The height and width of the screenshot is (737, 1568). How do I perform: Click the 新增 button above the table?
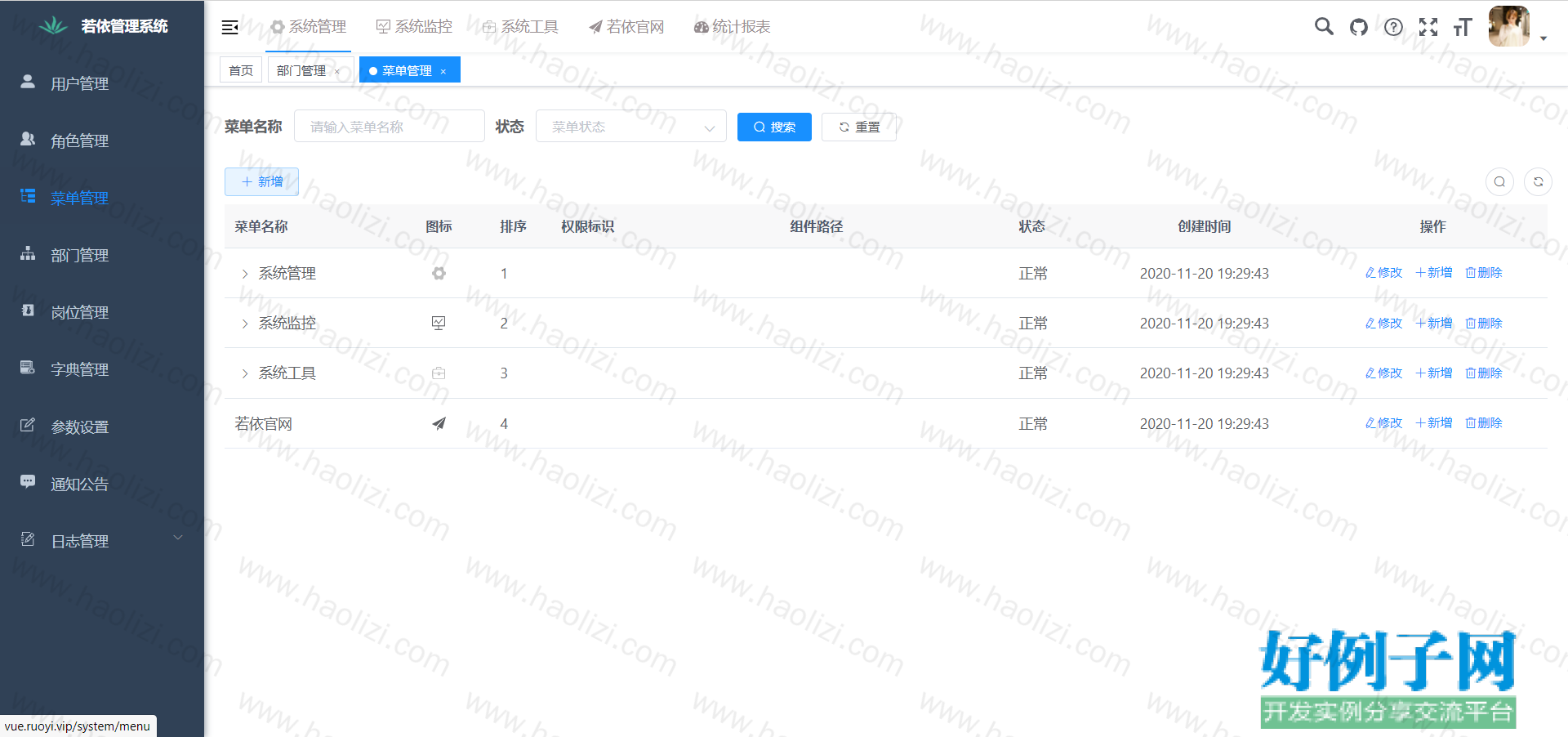(262, 181)
